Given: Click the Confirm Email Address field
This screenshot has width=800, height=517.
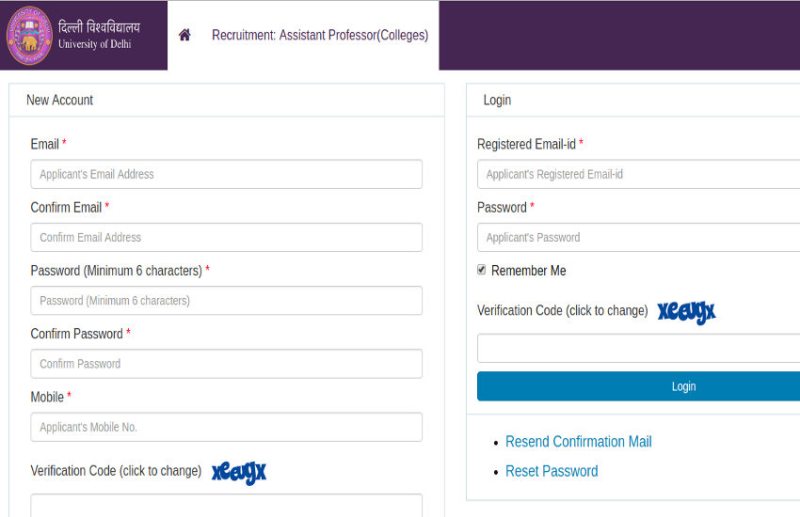Looking at the screenshot, I should coord(226,237).
